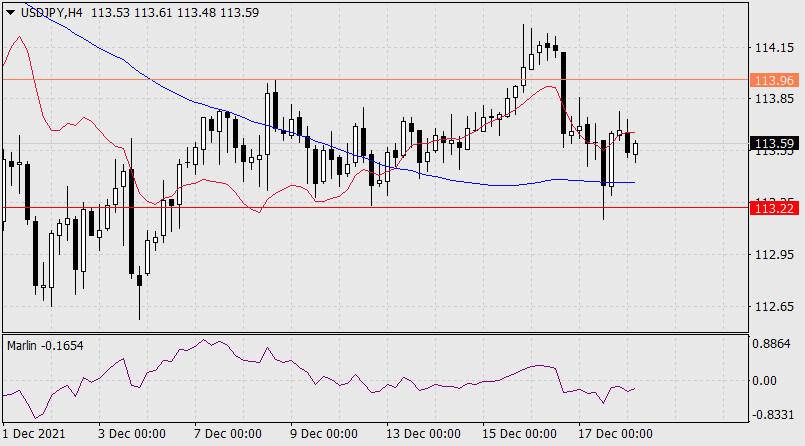The image size is (805, 446).
Task: Click the Marlin -0.1654 indicator label
Action: (x=45, y=346)
